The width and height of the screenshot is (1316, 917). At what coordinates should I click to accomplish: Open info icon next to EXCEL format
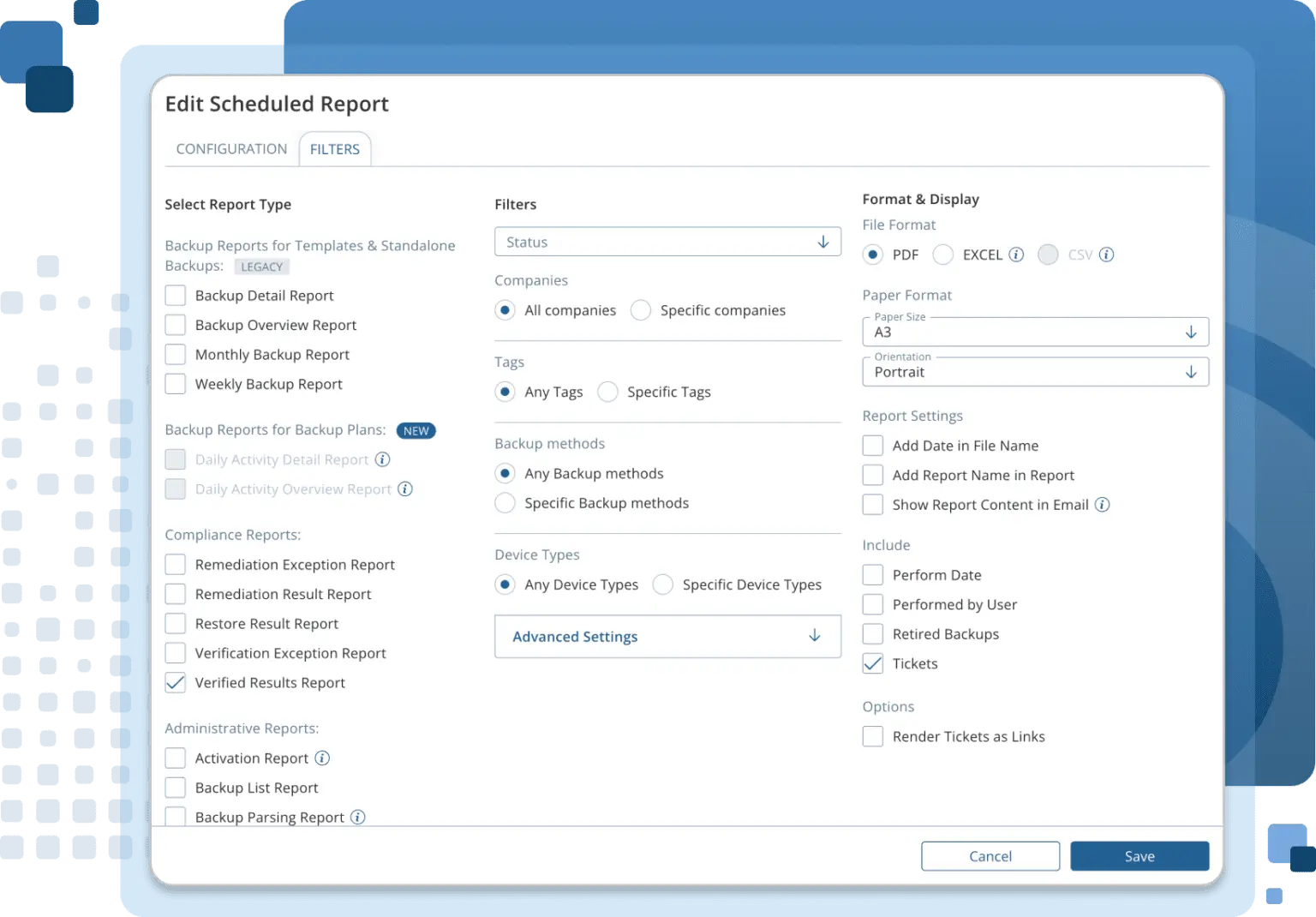pyautogui.click(x=1016, y=255)
